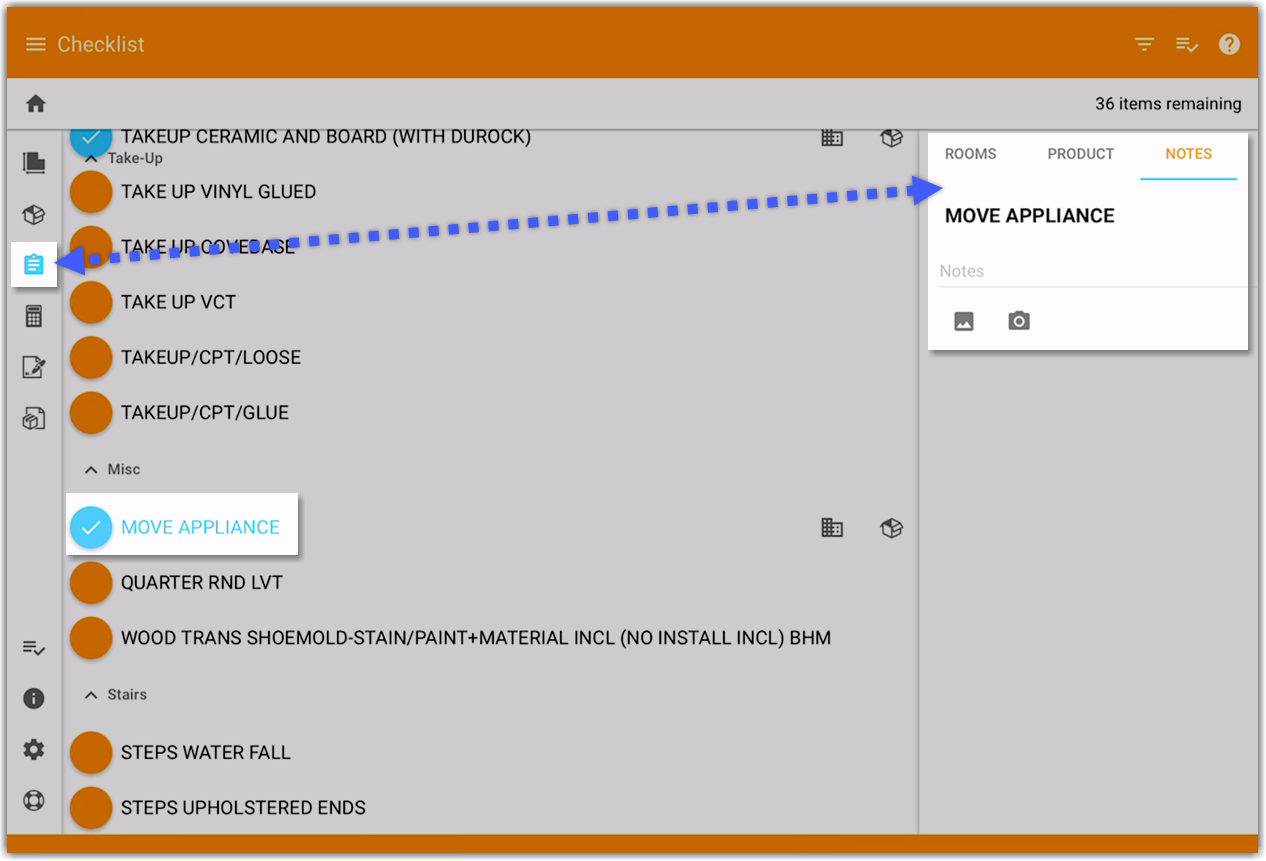
Task: Collapse the Stairs section
Action: [x=91, y=694]
